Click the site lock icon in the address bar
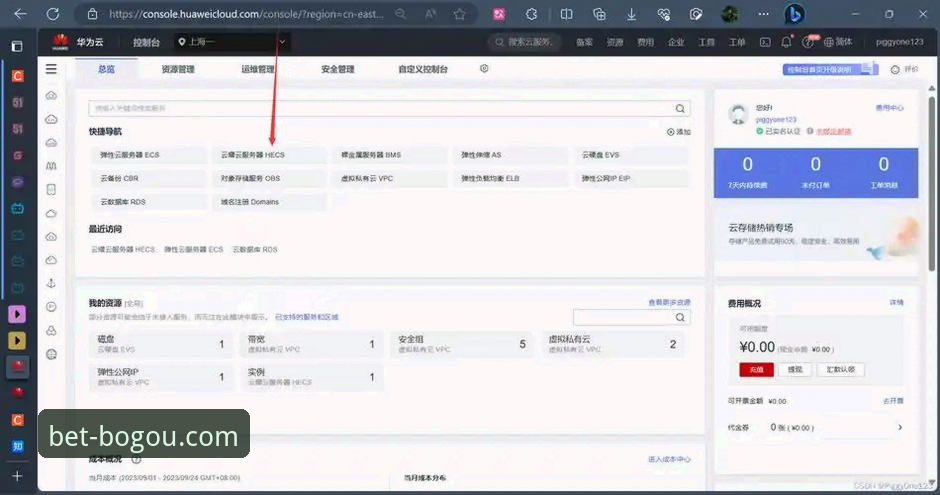 92,14
